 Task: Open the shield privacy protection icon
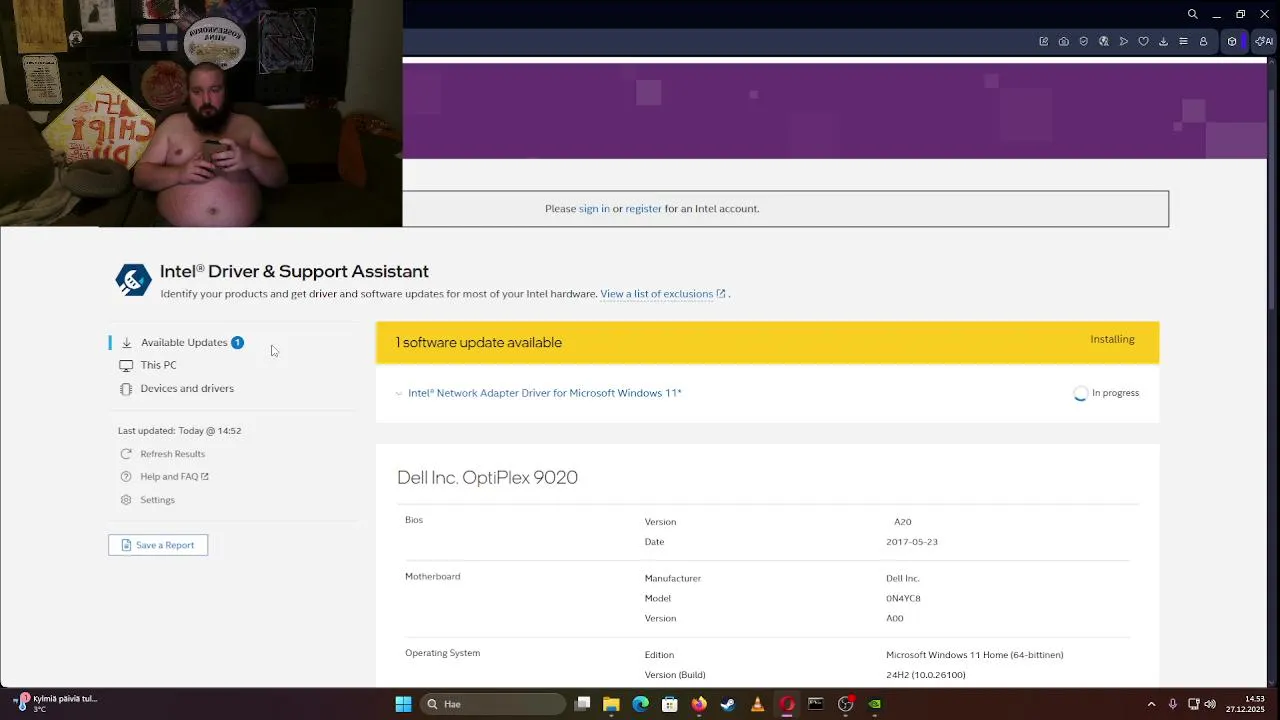click(1084, 41)
